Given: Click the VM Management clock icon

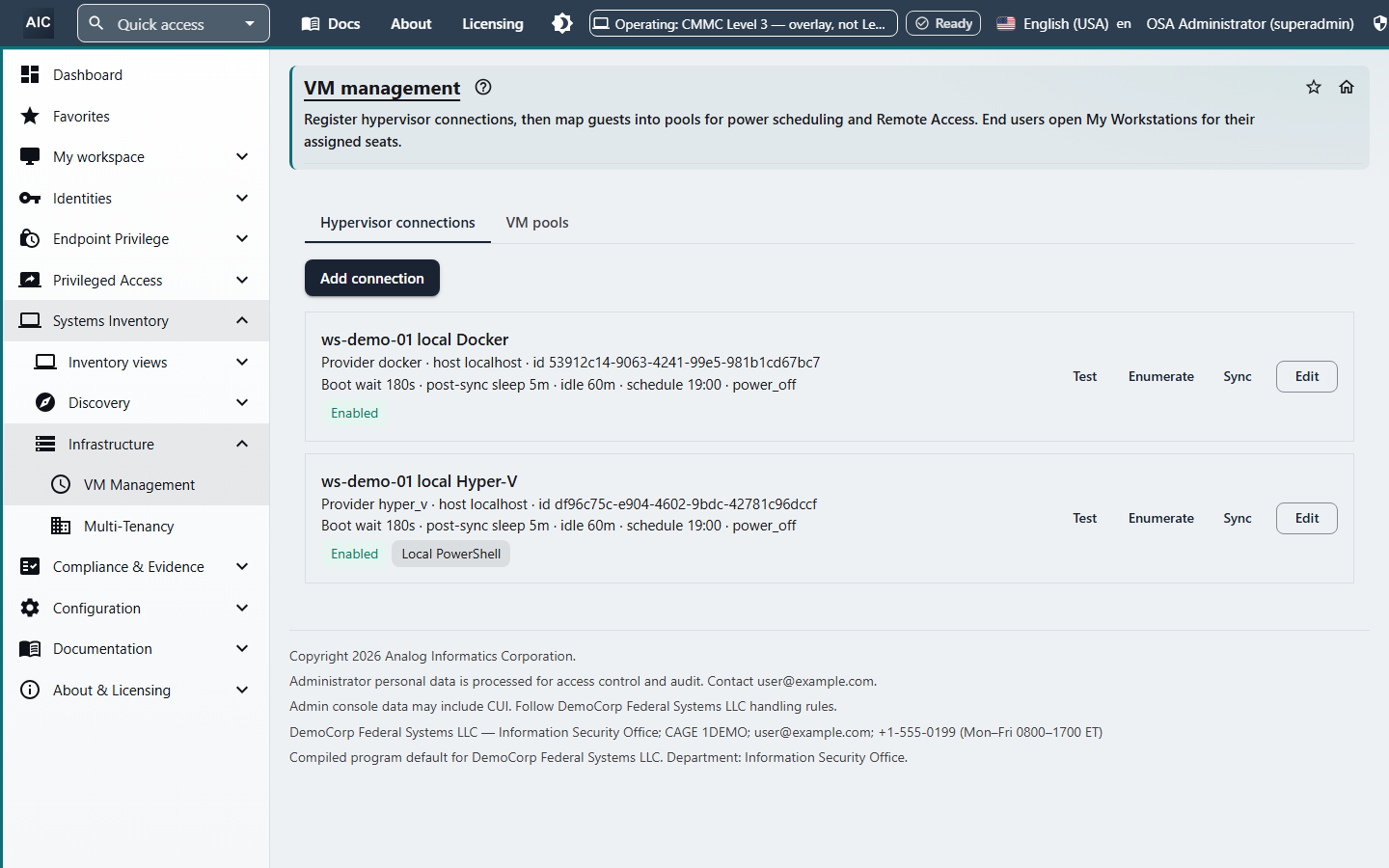Looking at the screenshot, I should 61,484.
